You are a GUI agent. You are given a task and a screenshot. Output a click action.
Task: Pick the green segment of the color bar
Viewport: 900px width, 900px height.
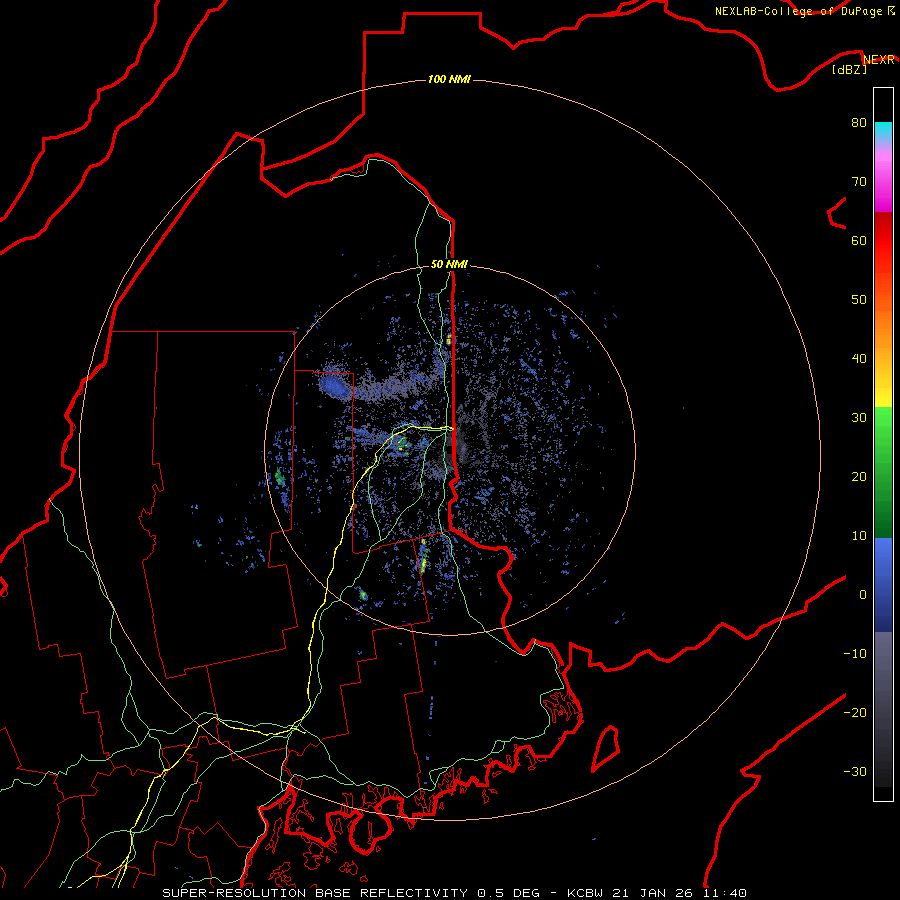pyautogui.click(x=883, y=471)
